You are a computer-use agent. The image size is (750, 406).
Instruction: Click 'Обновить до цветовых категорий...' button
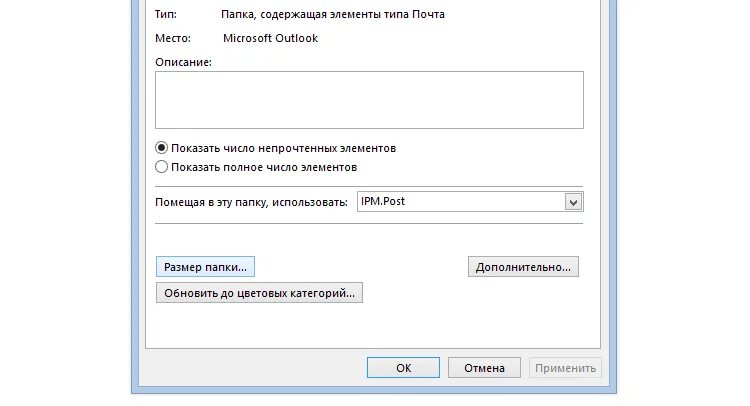tap(259, 293)
